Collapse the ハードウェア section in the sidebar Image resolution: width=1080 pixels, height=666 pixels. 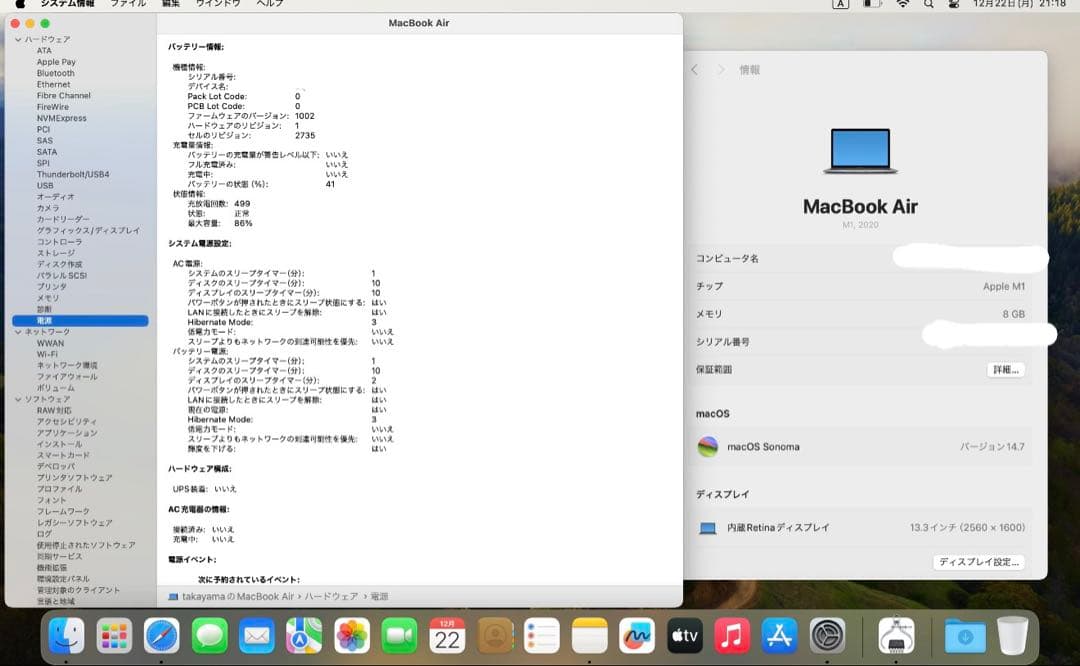pos(17,39)
